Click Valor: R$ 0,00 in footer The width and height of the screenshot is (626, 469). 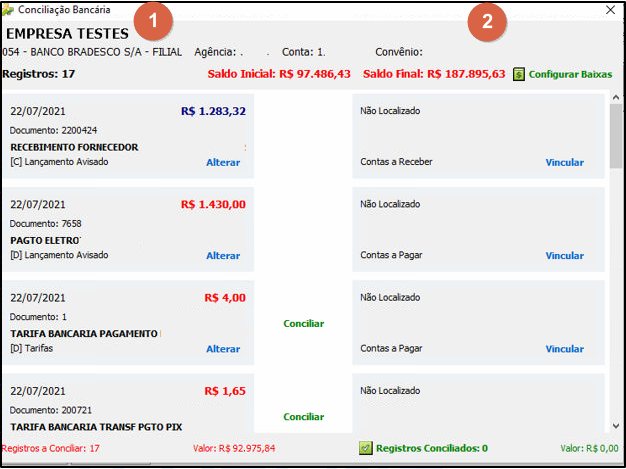pos(589,449)
